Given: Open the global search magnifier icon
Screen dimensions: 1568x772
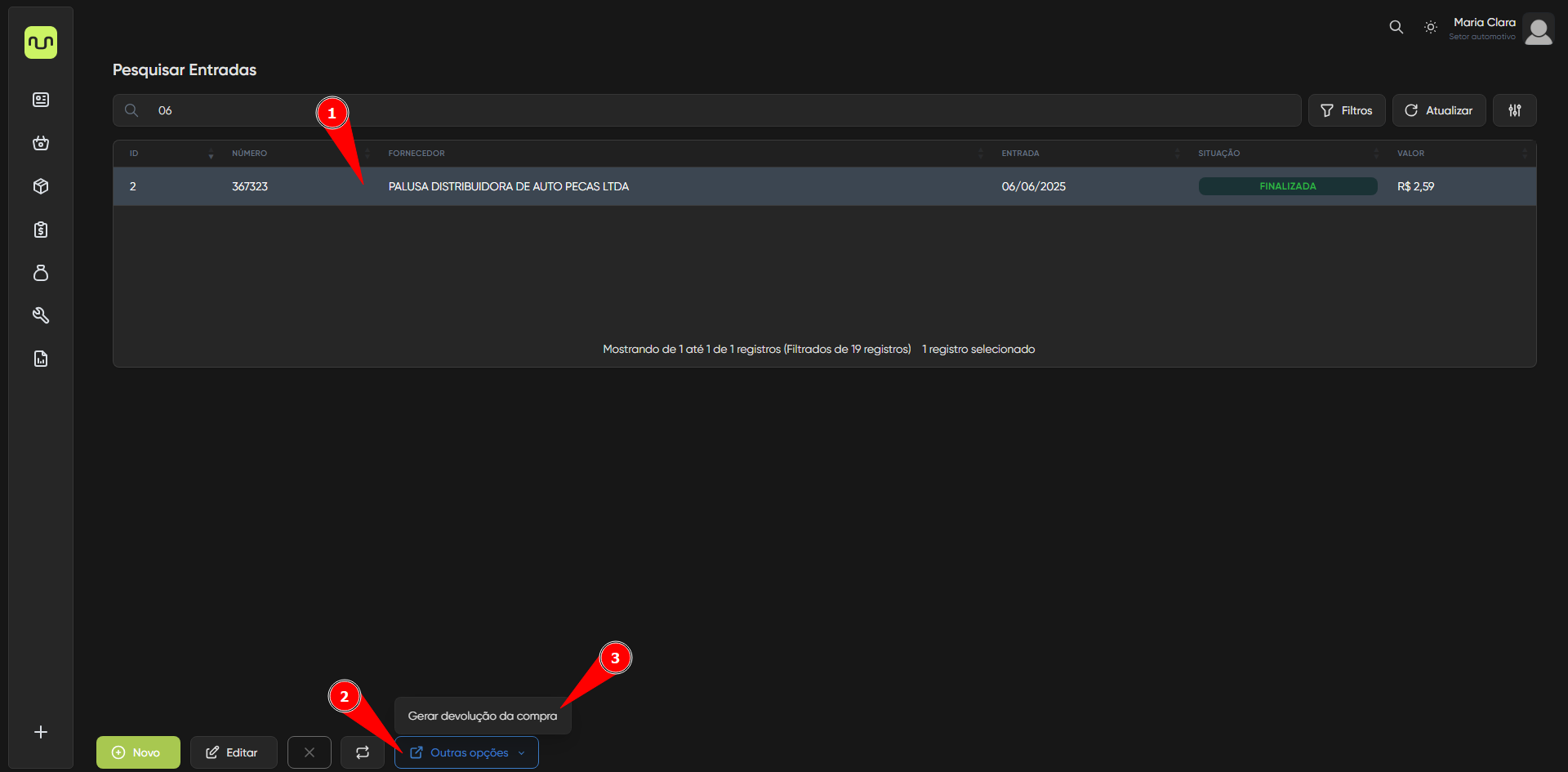Looking at the screenshot, I should coord(1396,28).
